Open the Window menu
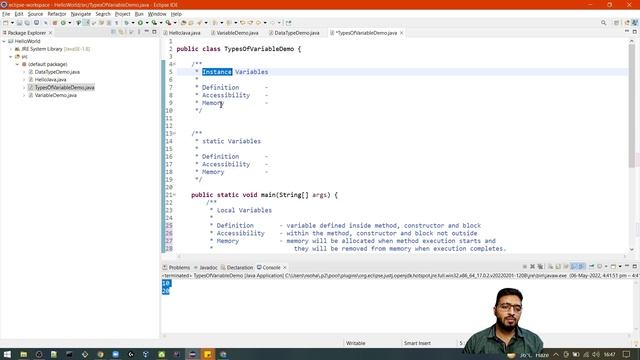The image size is (640, 360). coord(157,14)
